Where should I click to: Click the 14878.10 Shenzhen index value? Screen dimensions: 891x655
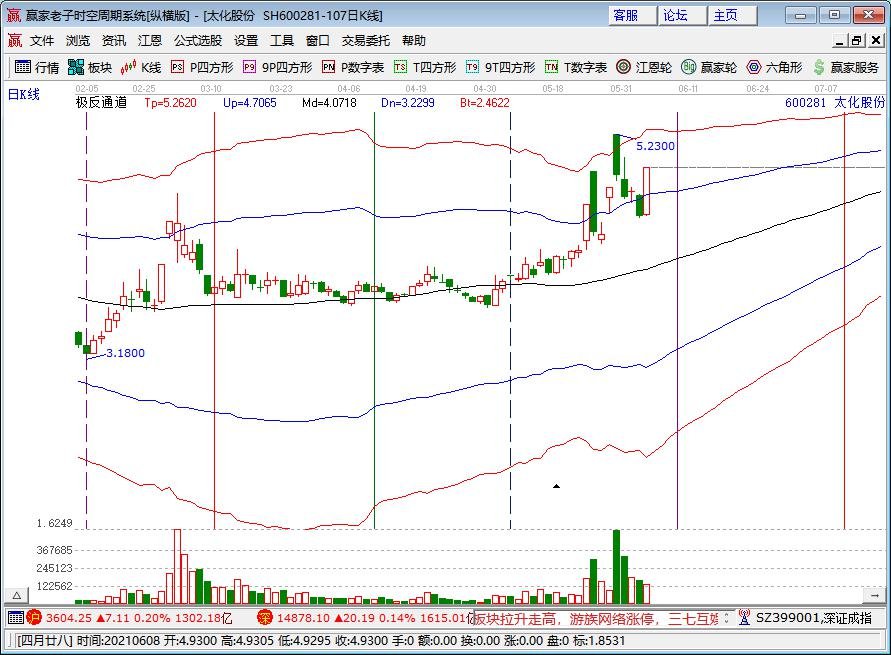[x=303, y=618]
